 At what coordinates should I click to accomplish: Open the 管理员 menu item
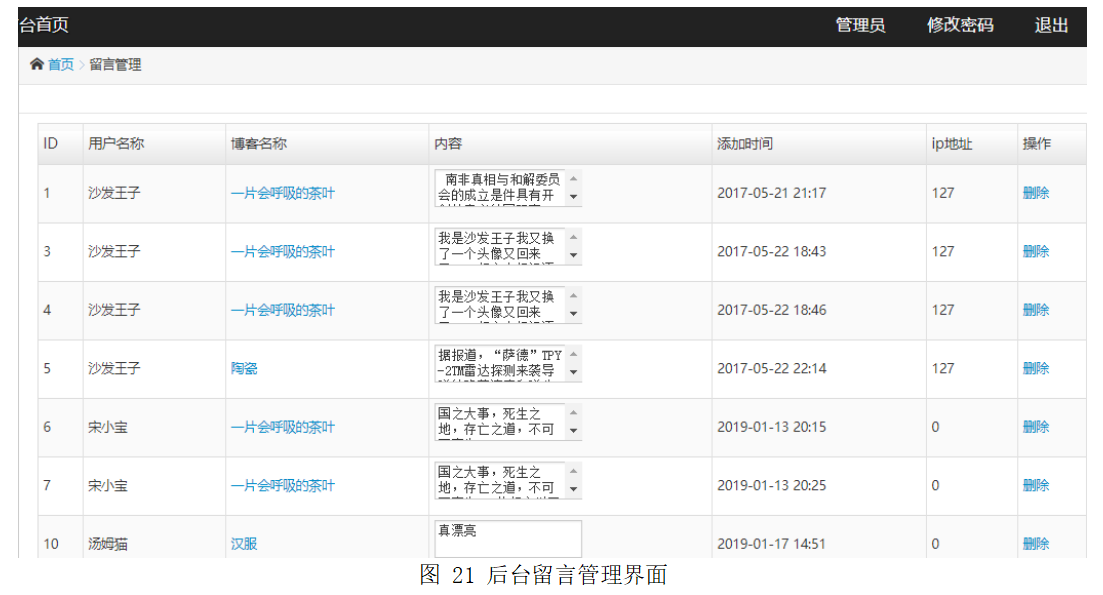click(860, 25)
